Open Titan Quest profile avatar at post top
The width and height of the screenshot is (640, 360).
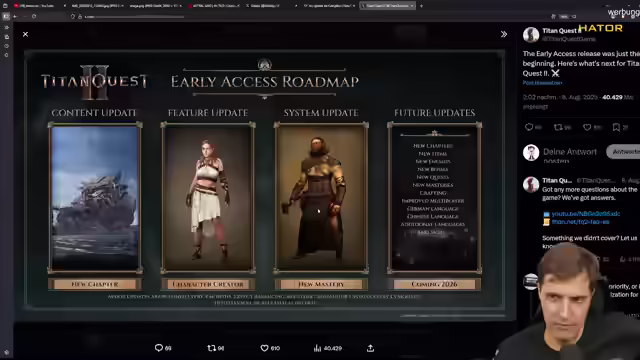pyautogui.click(x=531, y=35)
